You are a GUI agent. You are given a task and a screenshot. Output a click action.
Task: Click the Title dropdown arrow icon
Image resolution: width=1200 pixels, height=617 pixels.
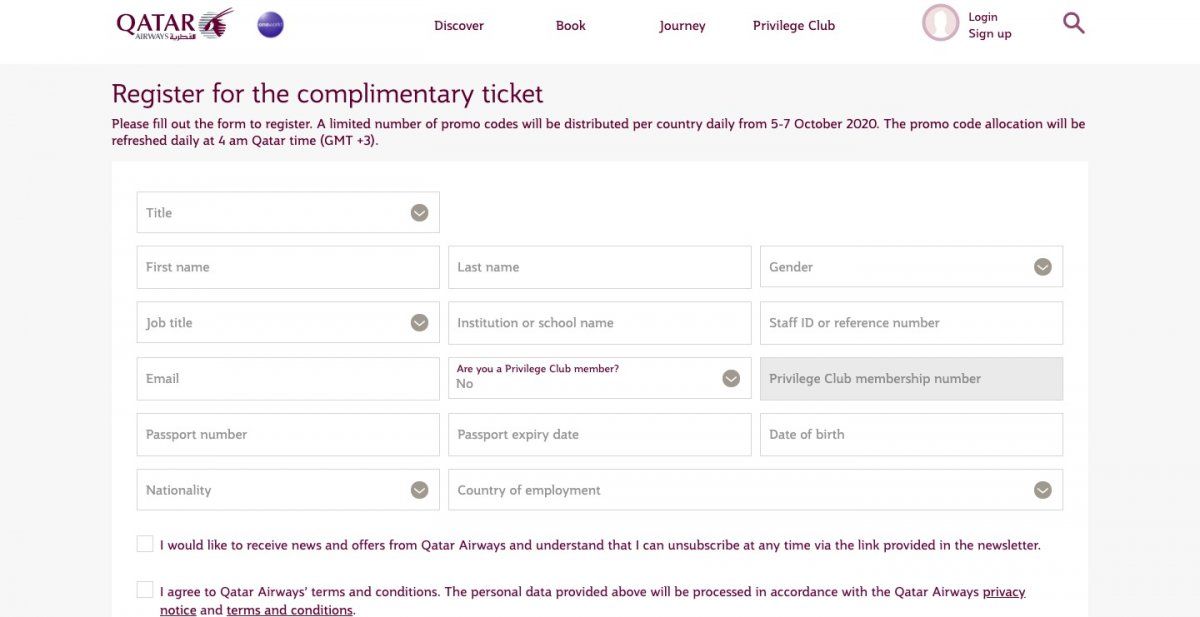[420, 213]
